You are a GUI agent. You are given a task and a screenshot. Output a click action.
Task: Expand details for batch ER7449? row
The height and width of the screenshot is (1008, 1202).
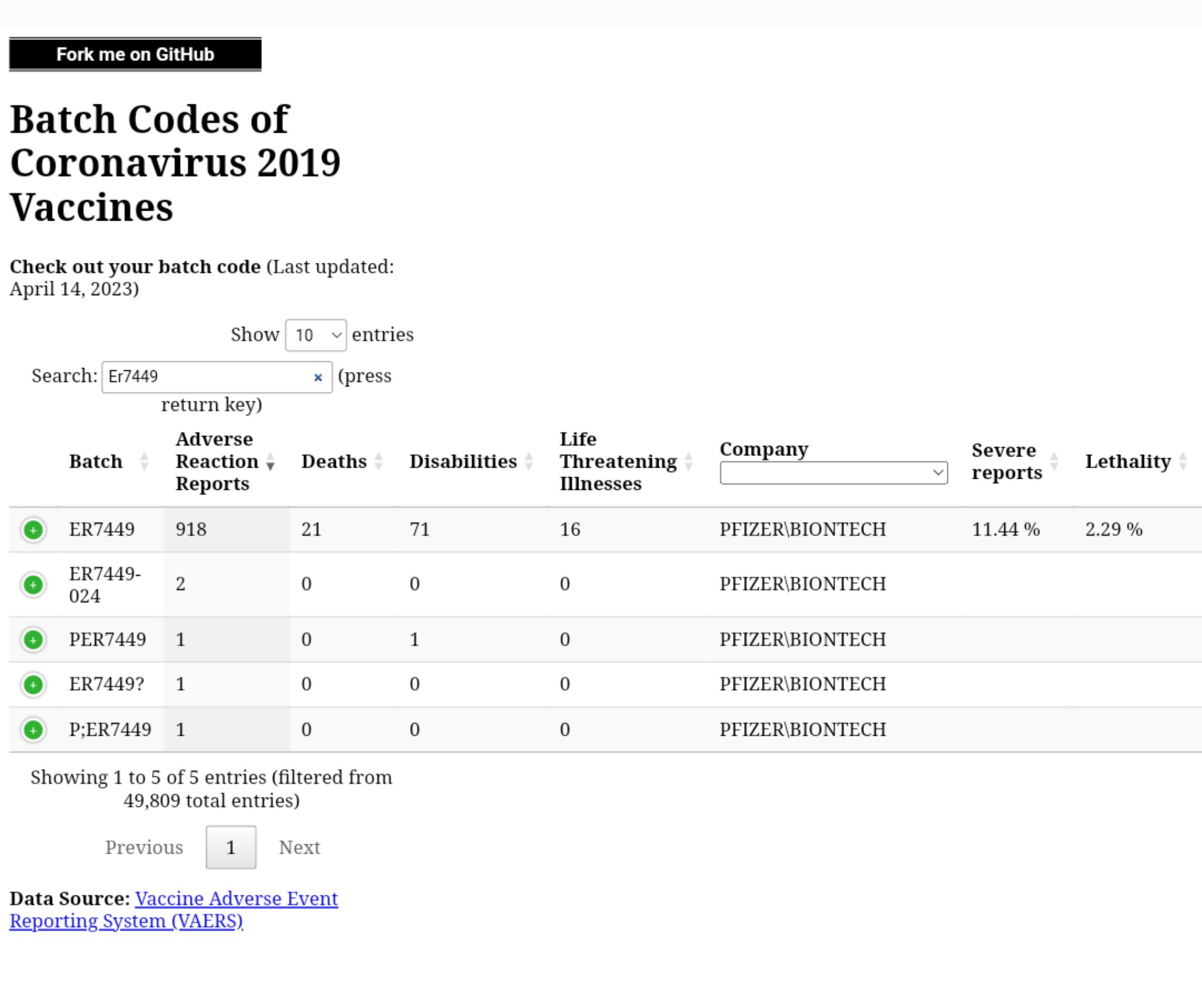click(33, 684)
